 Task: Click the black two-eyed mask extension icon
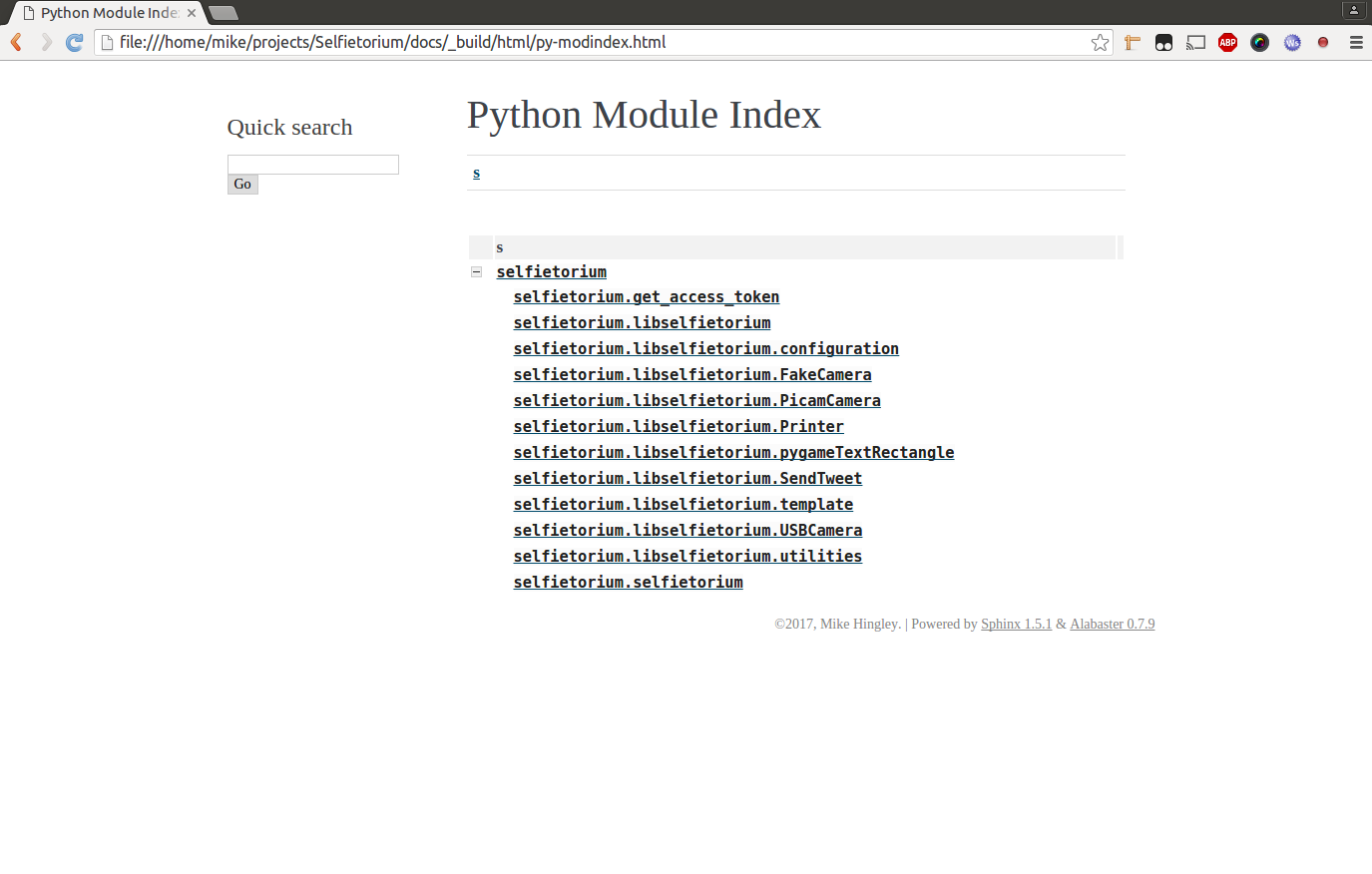pos(1163,42)
